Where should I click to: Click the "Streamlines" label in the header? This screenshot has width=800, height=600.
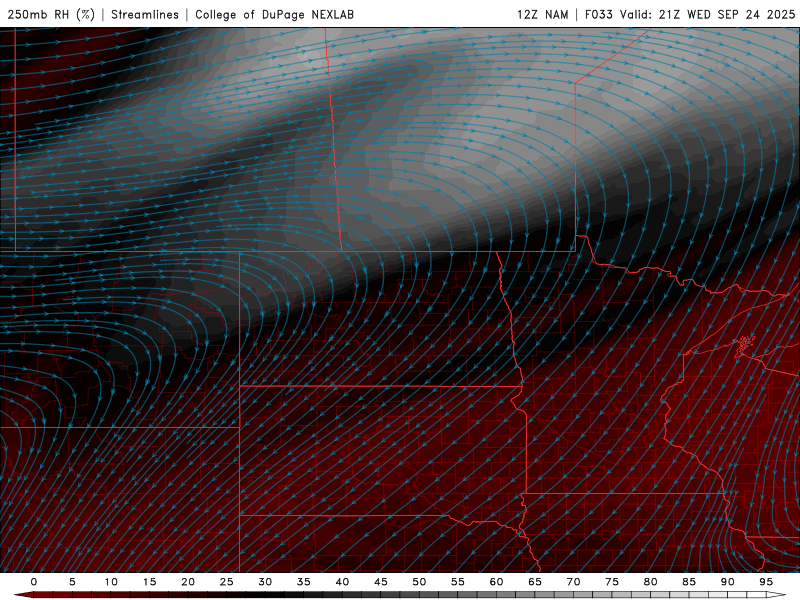(x=145, y=14)
